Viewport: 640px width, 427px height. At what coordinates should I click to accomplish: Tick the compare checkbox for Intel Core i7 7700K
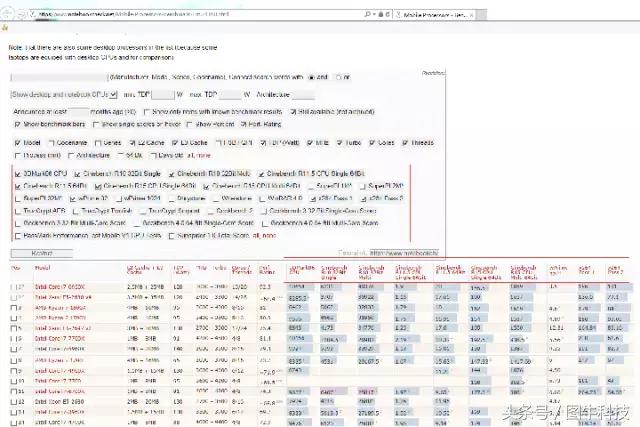pos(13,339)
